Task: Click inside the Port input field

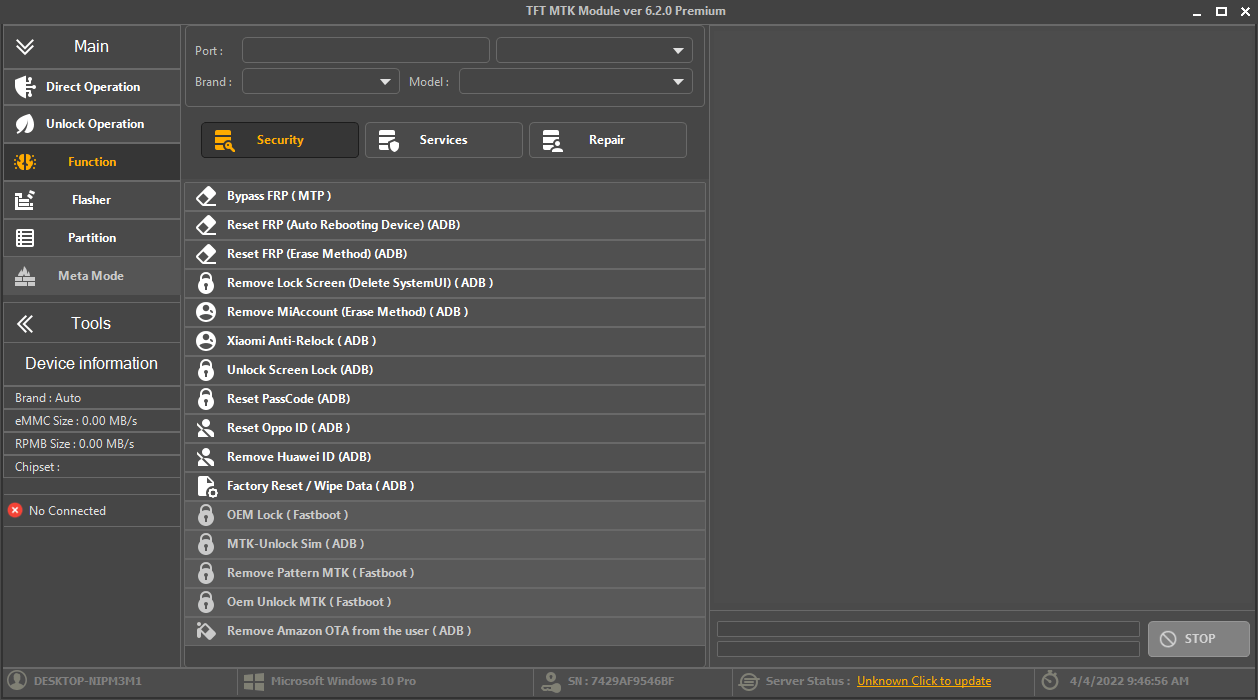Action: click(365, 49)
